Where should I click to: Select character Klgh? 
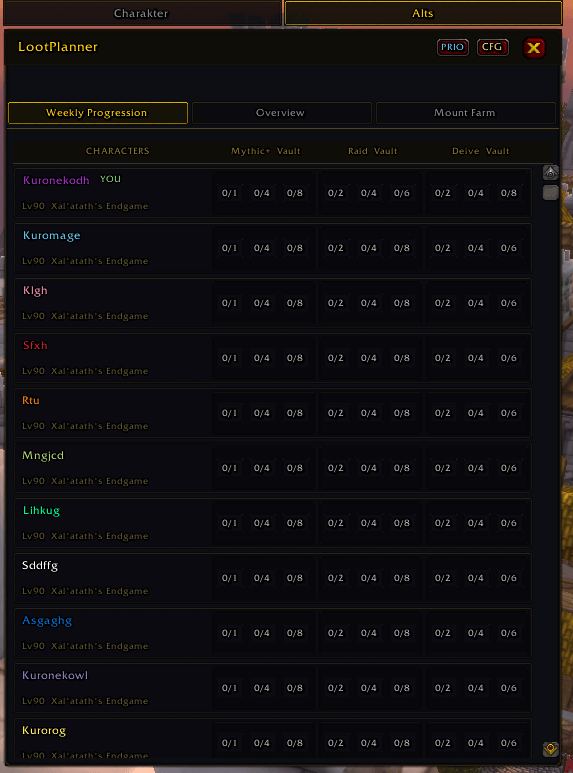click(x=35, y=291)
